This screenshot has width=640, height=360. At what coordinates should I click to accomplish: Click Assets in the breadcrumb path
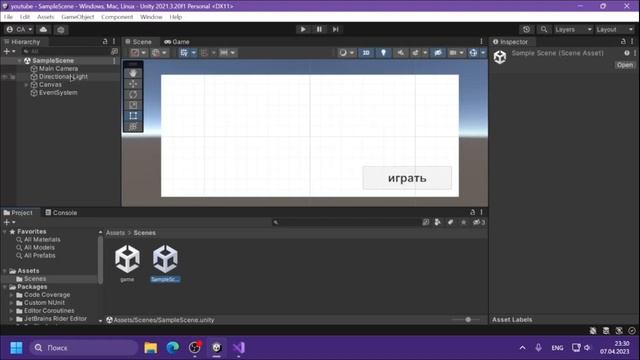point(116,233)
